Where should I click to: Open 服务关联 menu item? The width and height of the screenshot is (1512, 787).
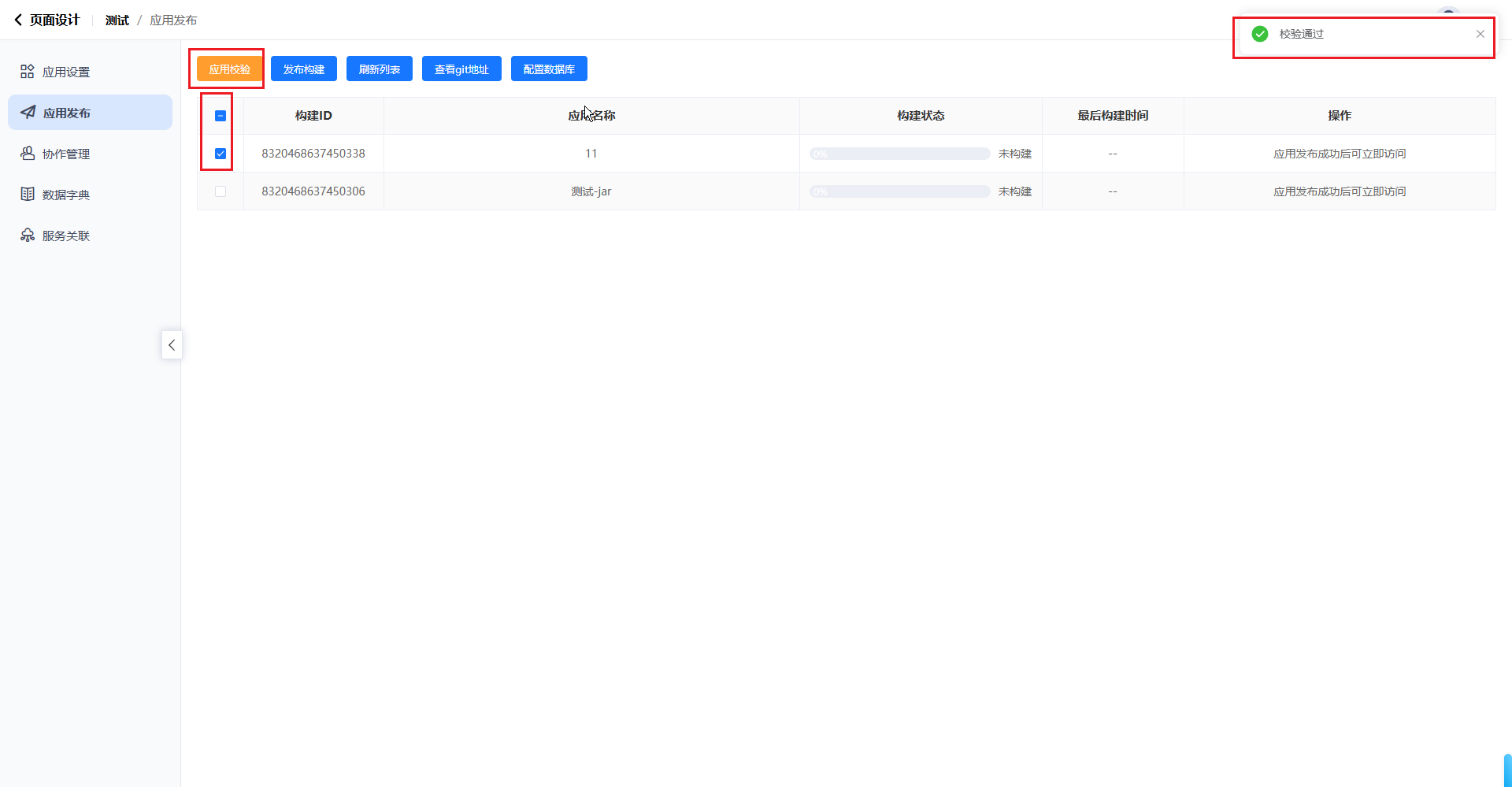click(x=66, y=236)
